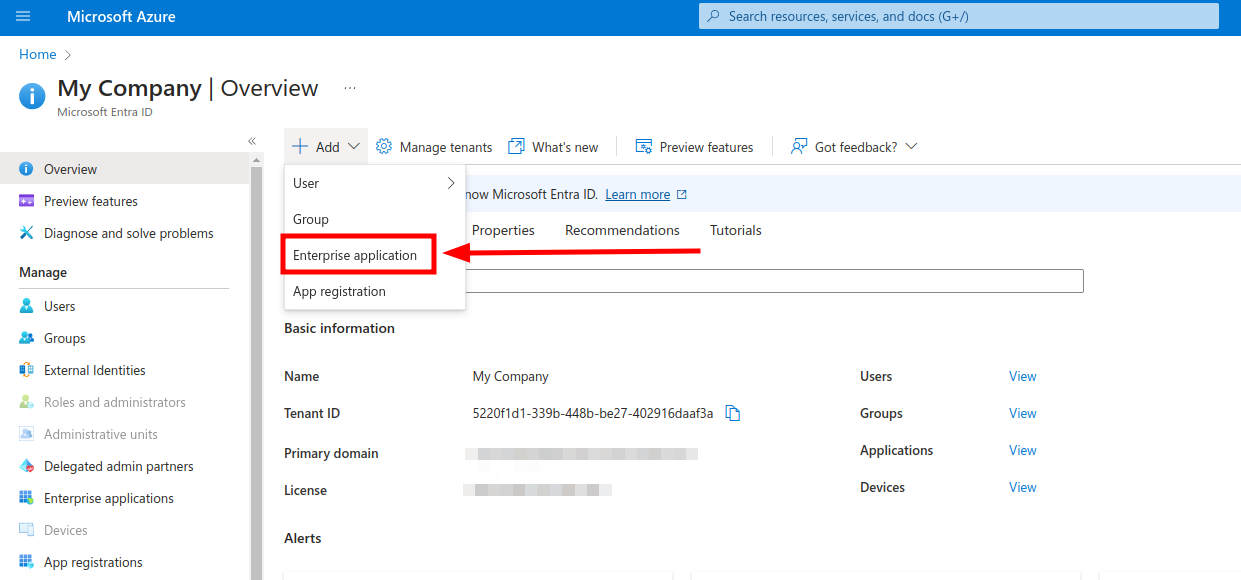
Task: Click the Users icon in the sidebar
Action: (x=27, y=306)
